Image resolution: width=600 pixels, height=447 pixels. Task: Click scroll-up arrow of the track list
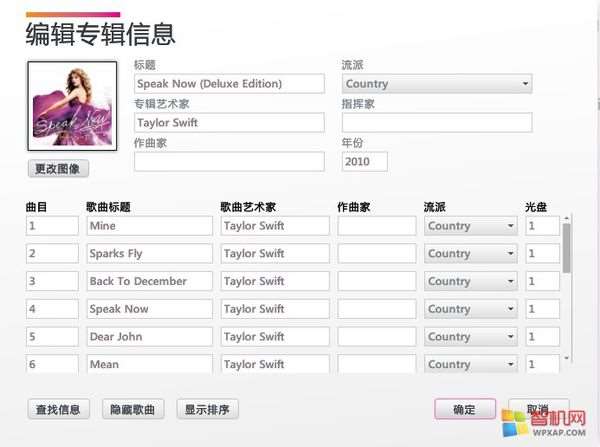click(x=567, y=219)
